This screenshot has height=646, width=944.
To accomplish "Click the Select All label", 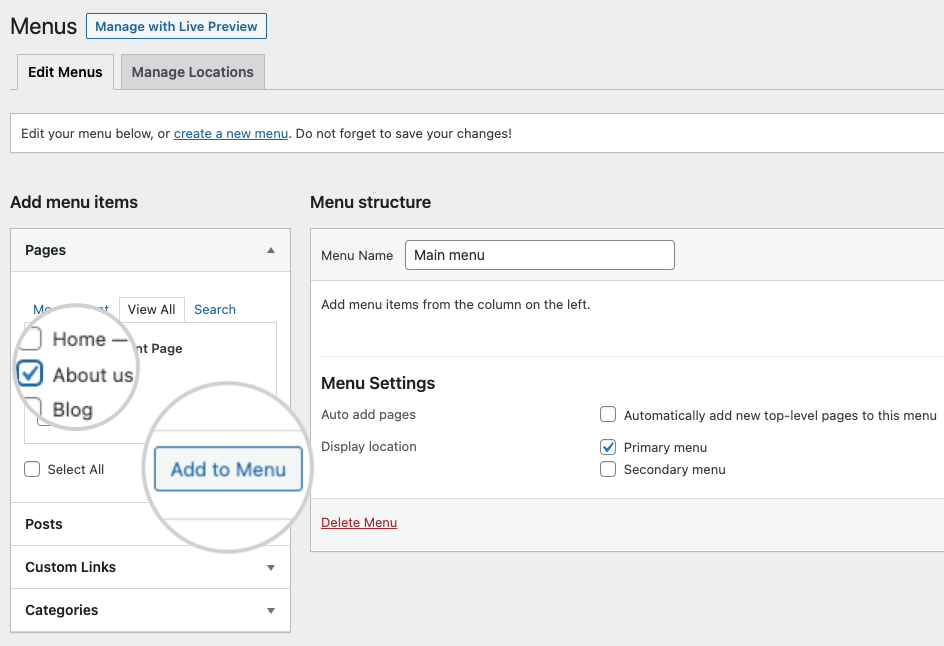I will pyautogui.click(x=76, y=470).
